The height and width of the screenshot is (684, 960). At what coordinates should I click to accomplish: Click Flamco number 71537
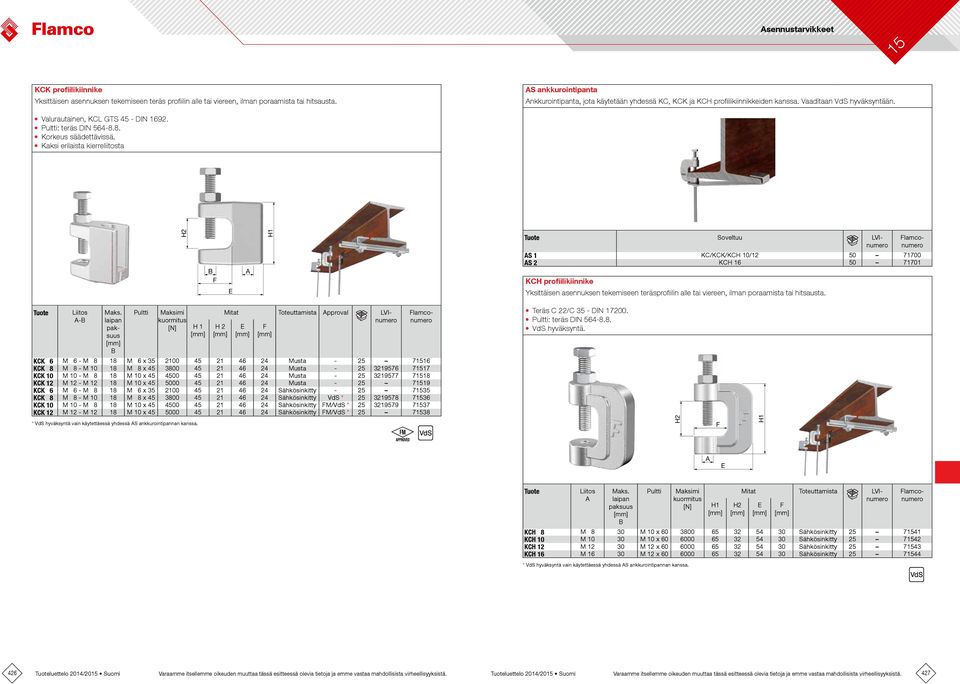[421, 405]
